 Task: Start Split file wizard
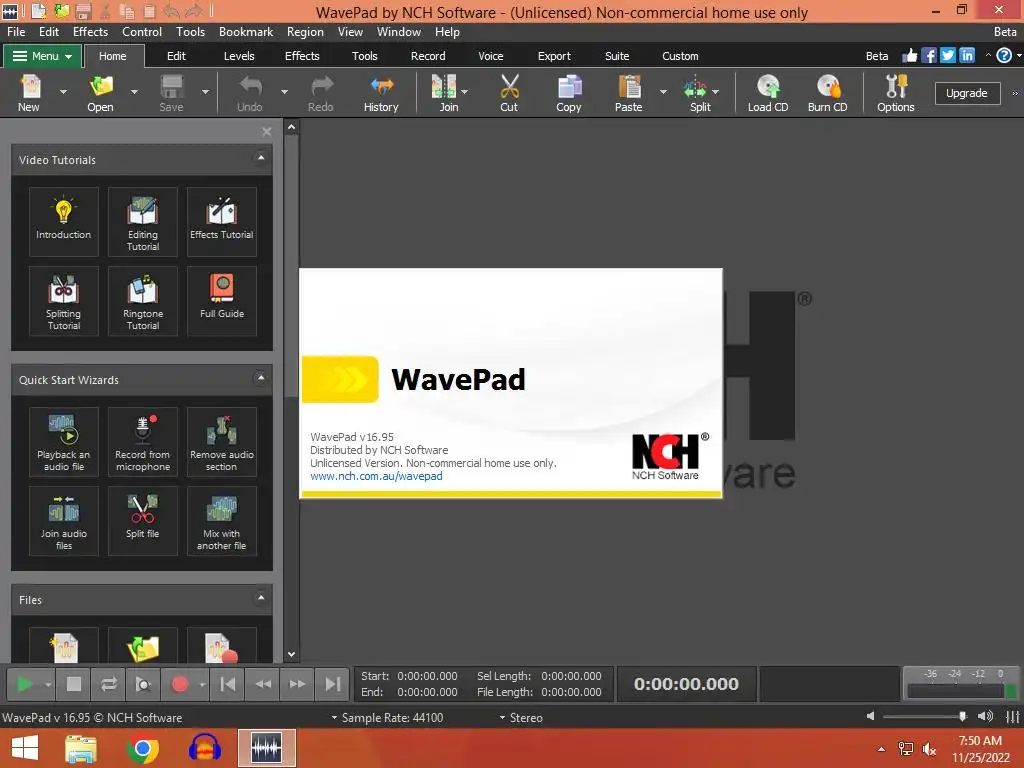(142, 520)
